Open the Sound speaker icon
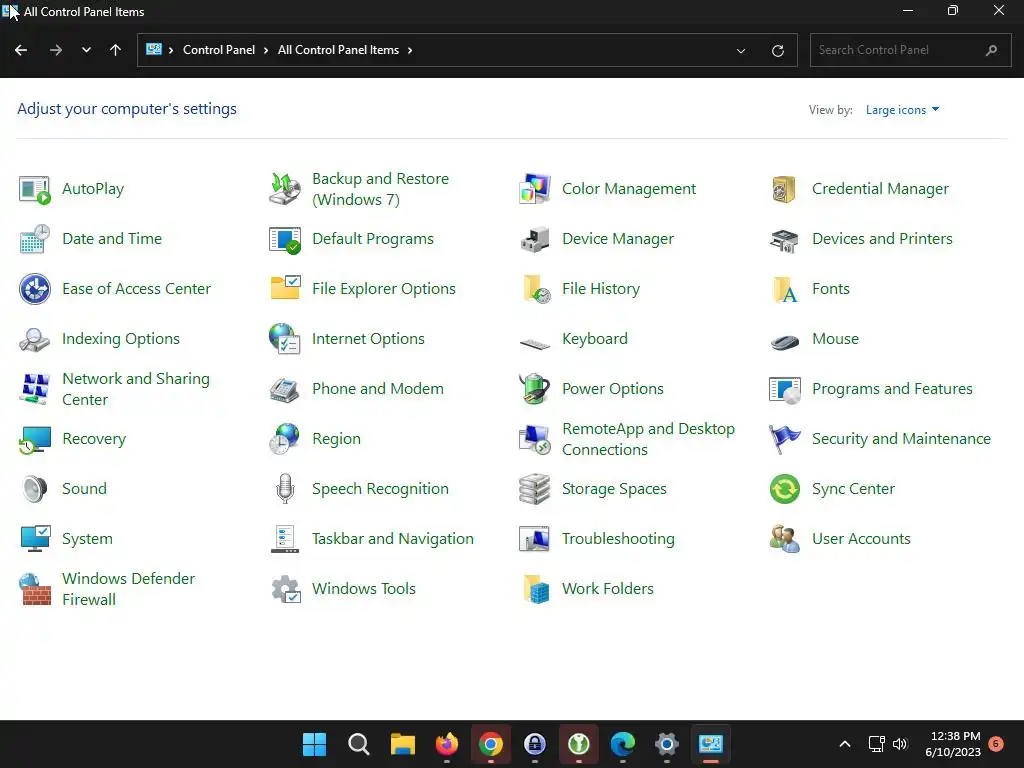 [x=35, y=489]
